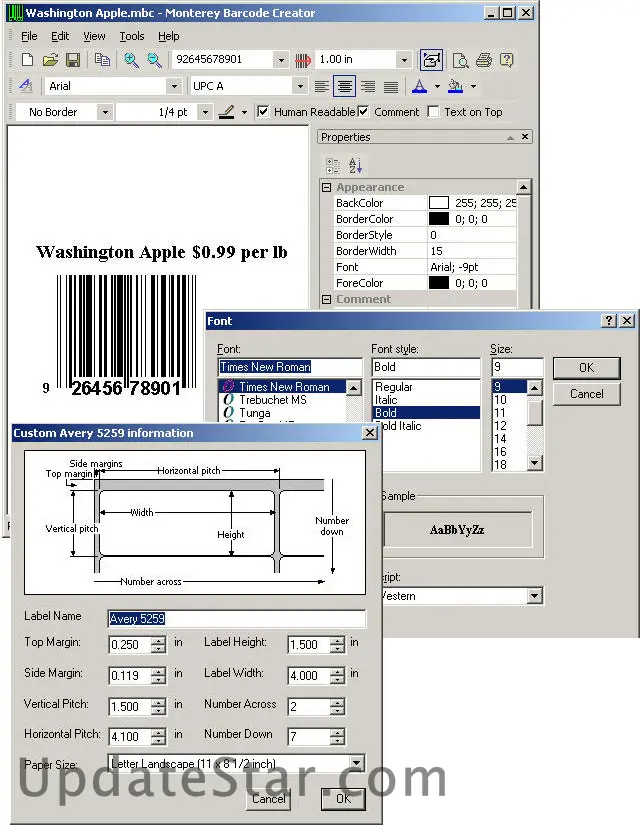Close the Properties panel
Viewport: 640px width, 825px height.
click(x=525, y=137)
